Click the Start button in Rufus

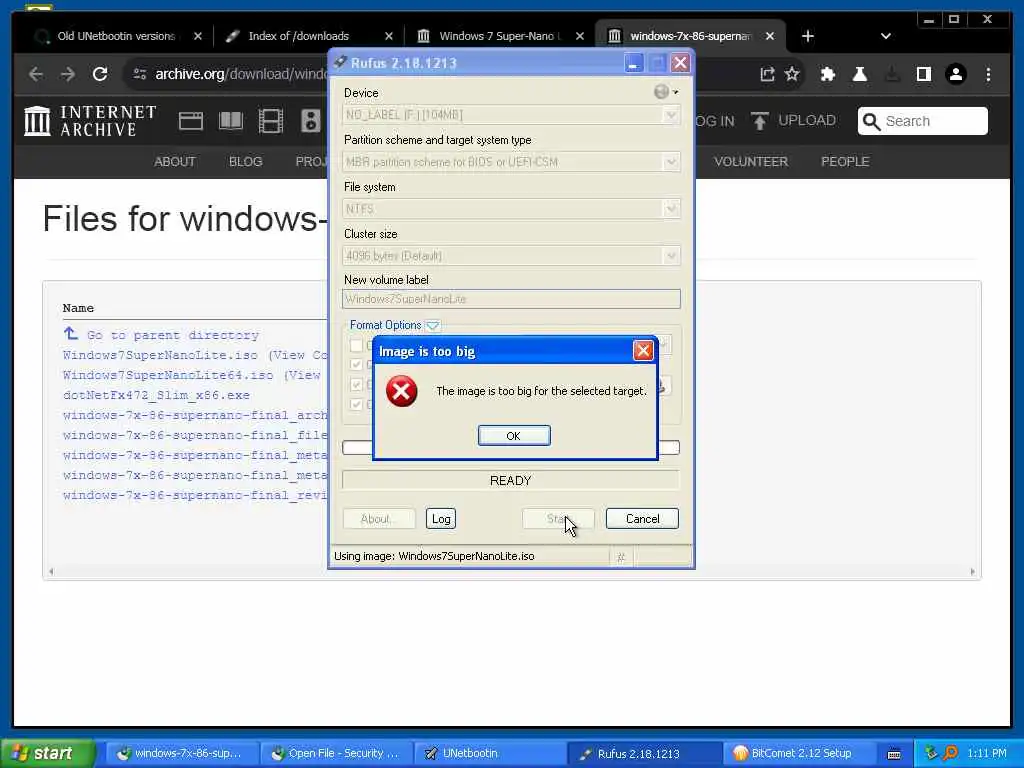tap(558, 519)
